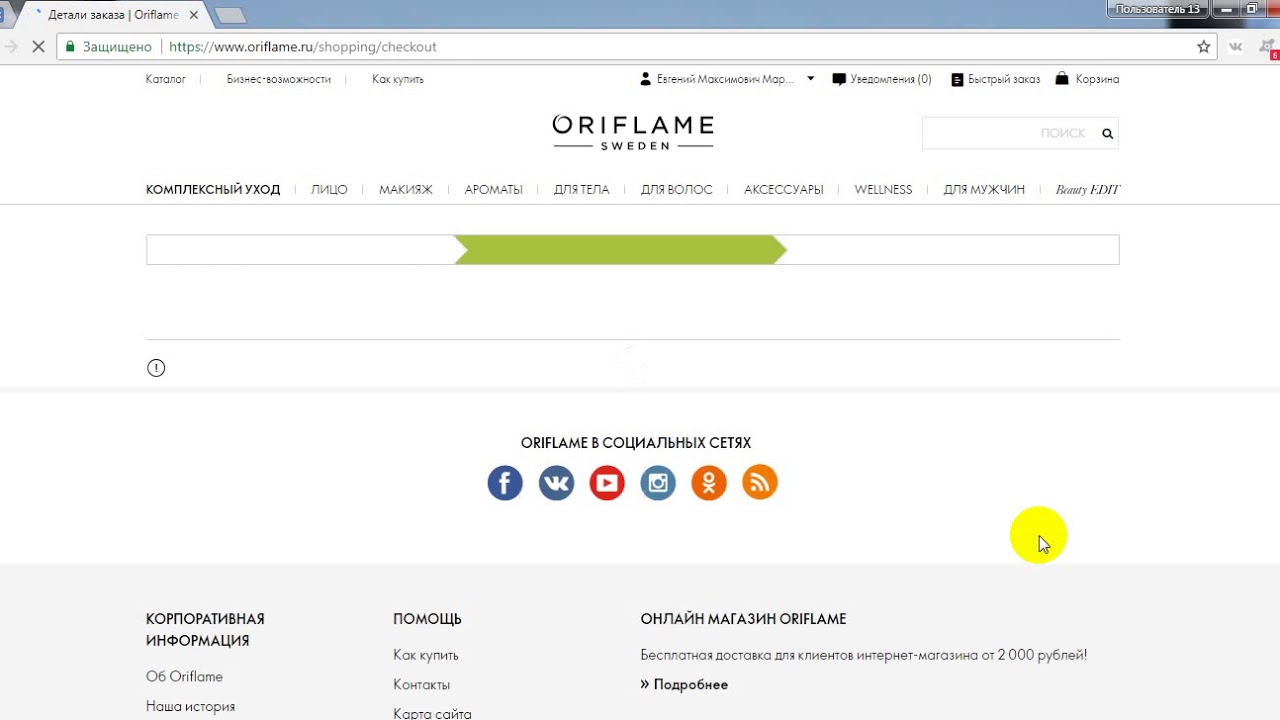The width and height of the screenshot is (1280, 720).
Task: Click the browser address bar URL
Action: (303, 47)
